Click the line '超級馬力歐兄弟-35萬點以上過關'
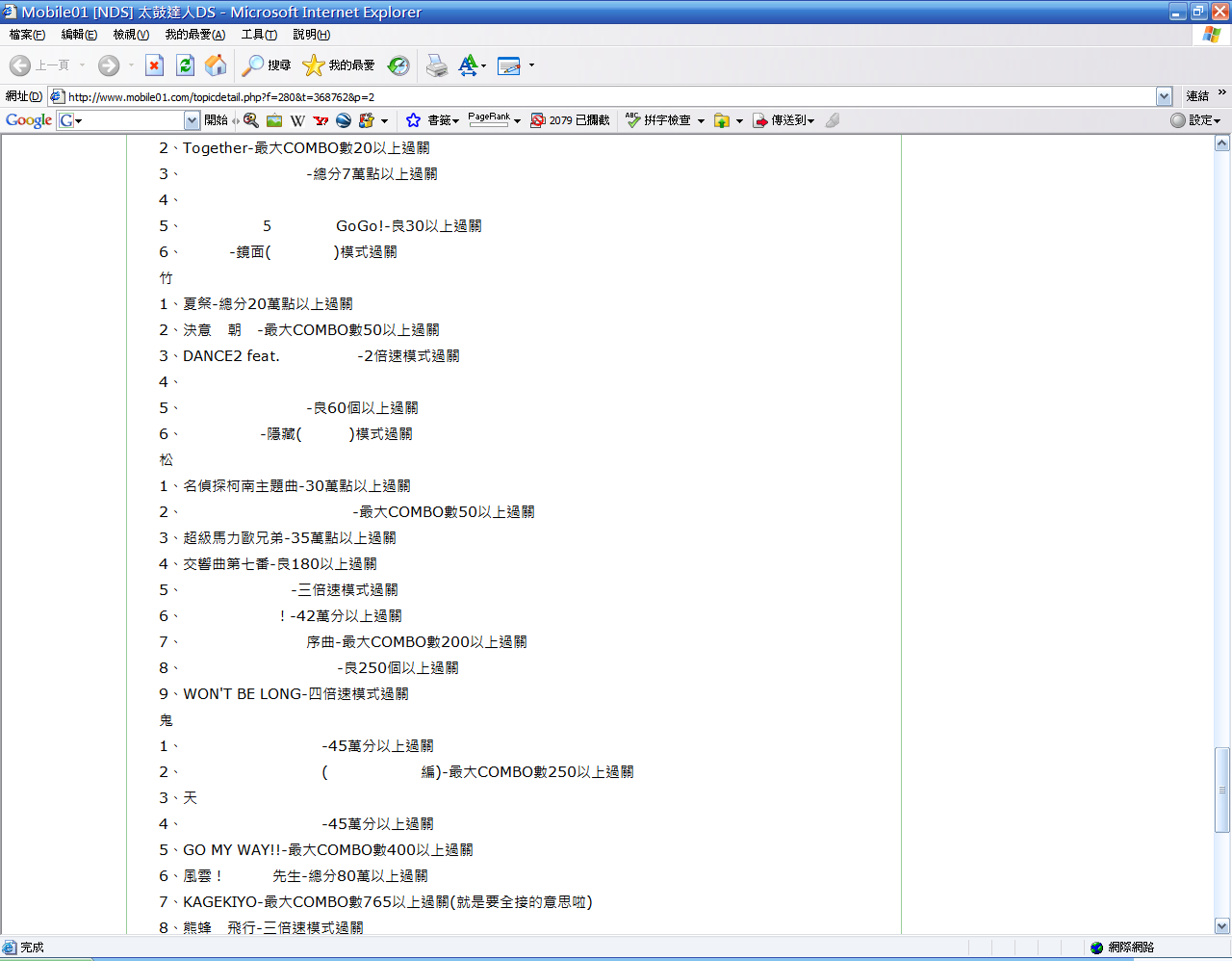The height and width of the screenshot is (961, 1232). pyautogui.click(x=290, y=538)
